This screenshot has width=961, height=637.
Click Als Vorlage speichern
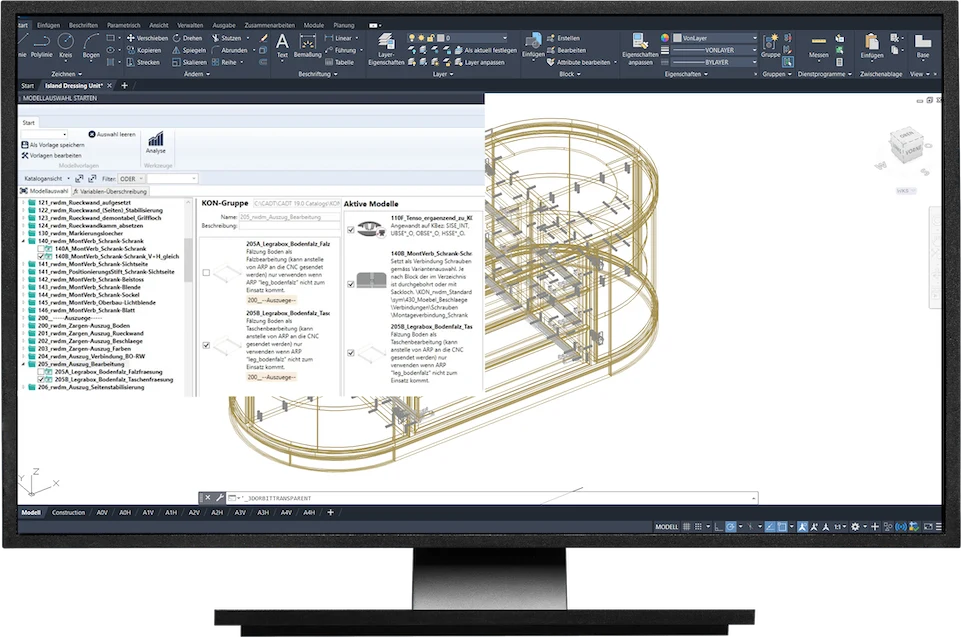[x=53, y=145]
